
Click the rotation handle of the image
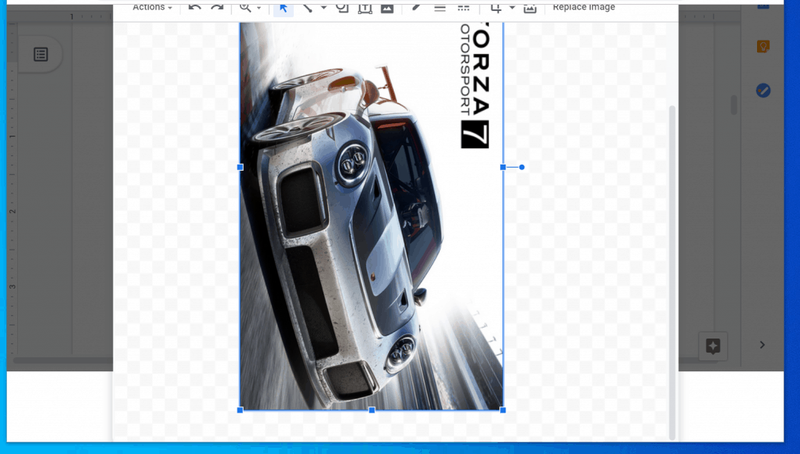point(521,167)
